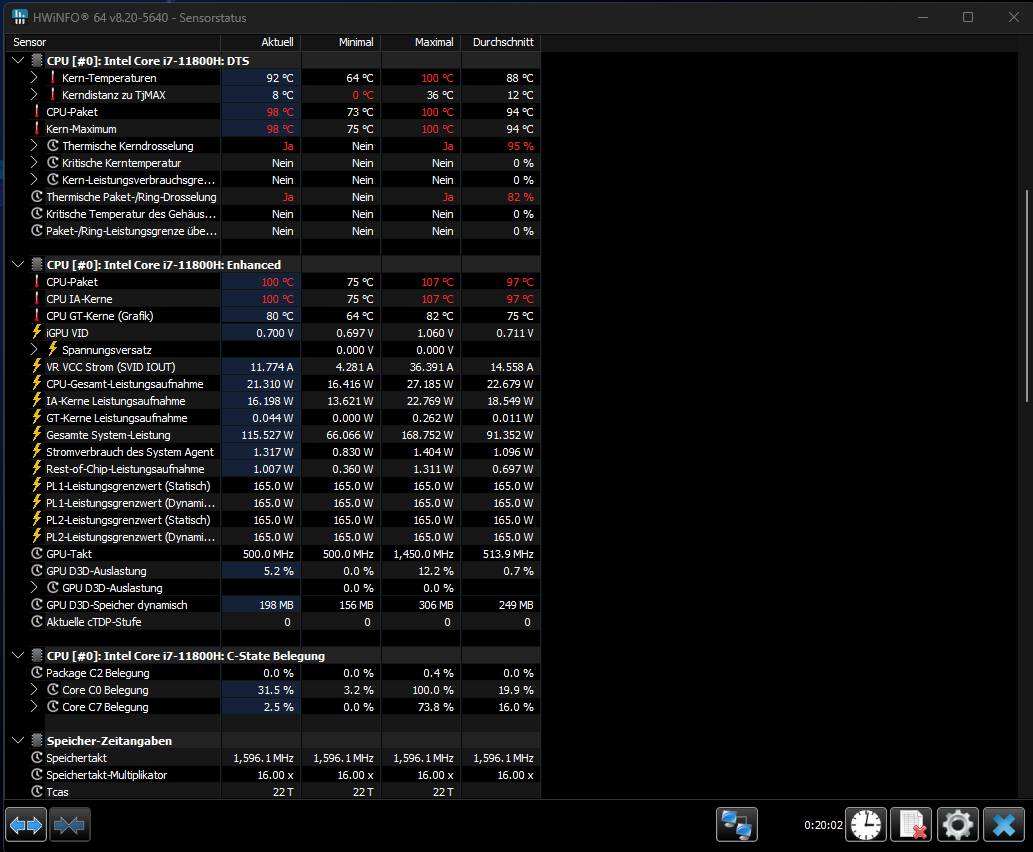Click the shrink columns arrows button
Image resolution: width=1033 pixels, height=852 pixels.
coord(69,824)
